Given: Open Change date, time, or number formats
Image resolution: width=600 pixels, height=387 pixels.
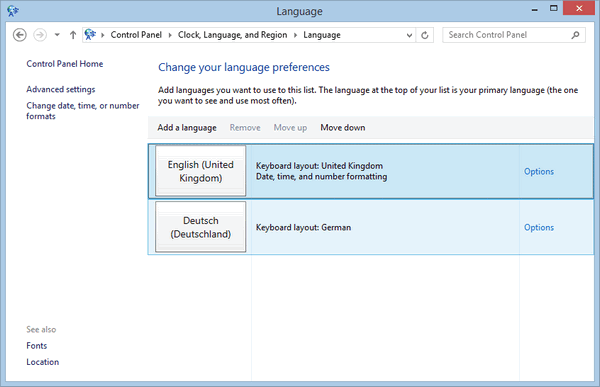Looking at the screenshot, I should click(x=83, y=111).
